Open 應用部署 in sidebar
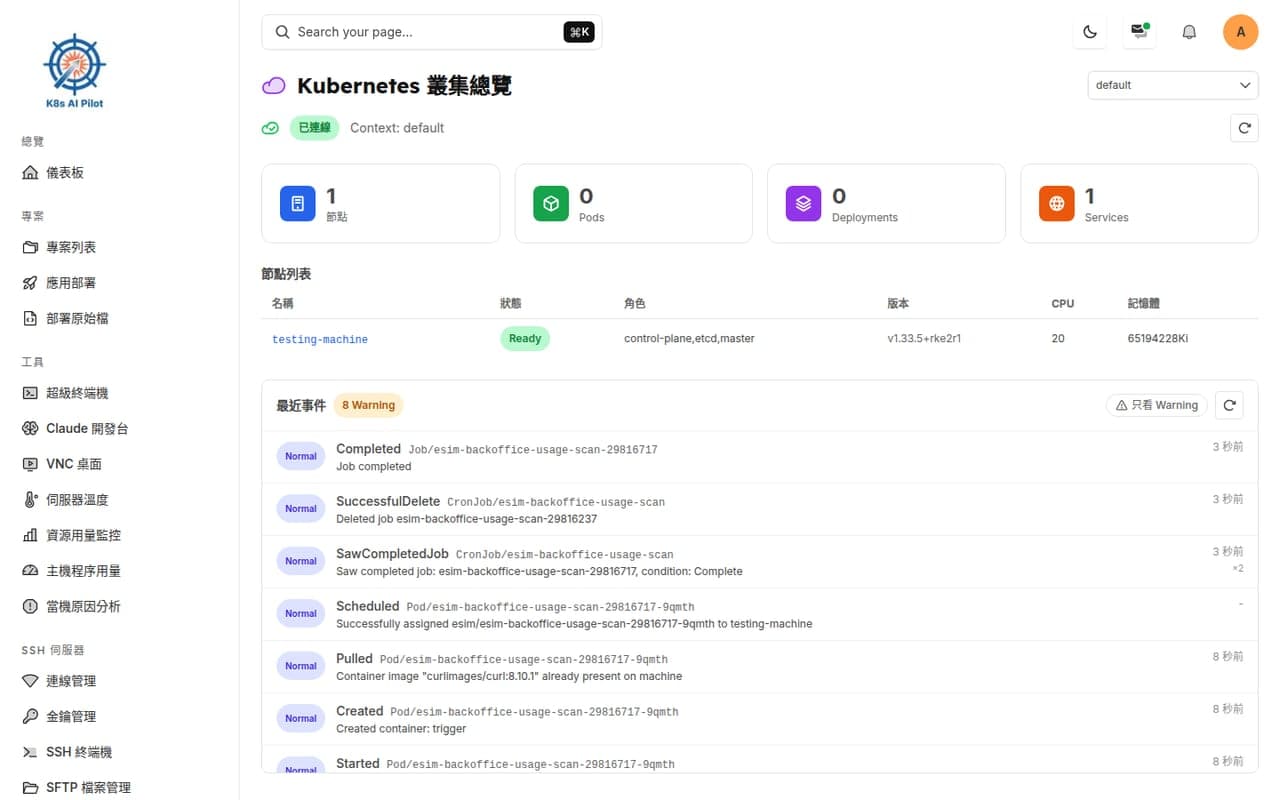 point(71,283)
